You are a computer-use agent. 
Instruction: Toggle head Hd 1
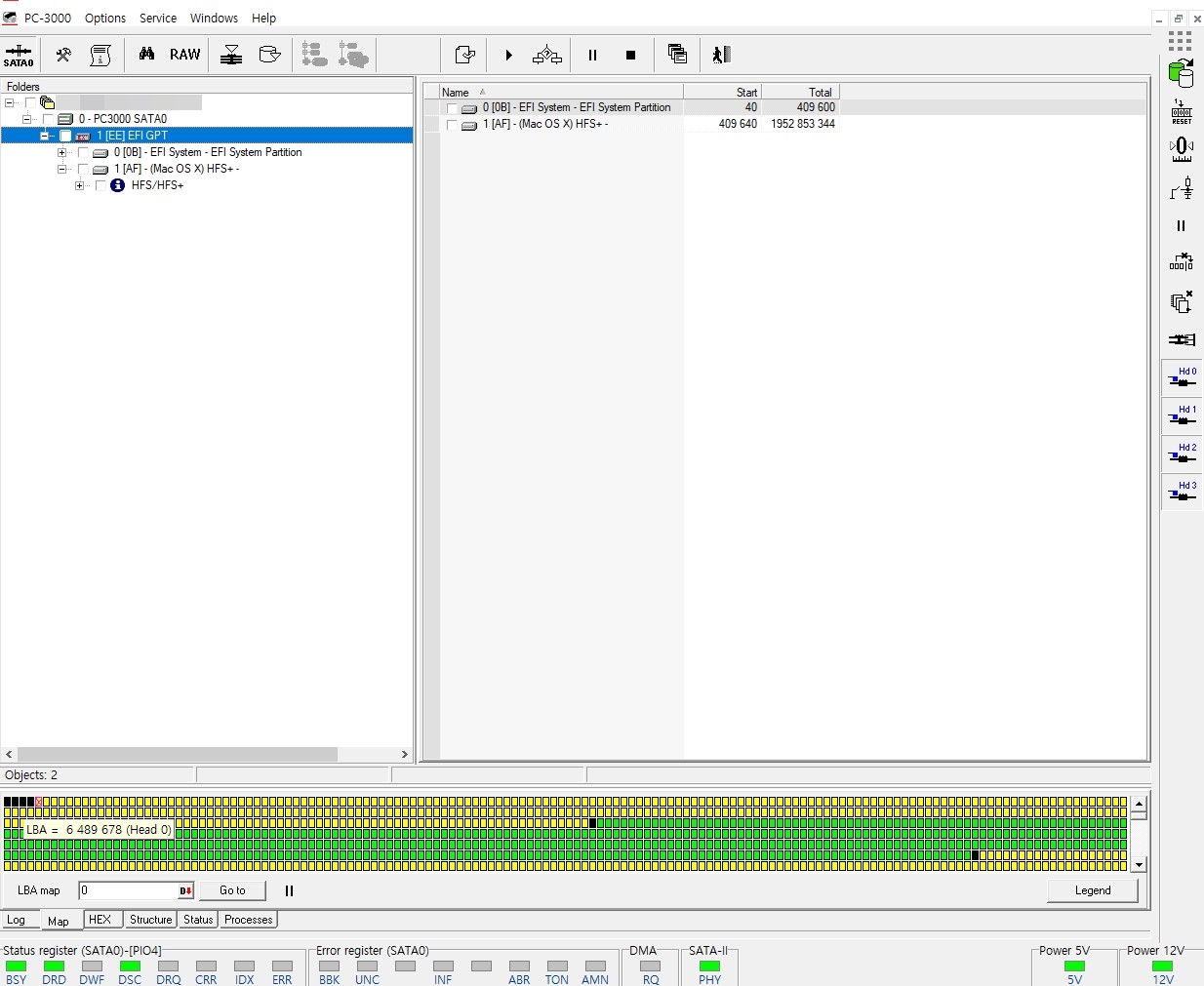click(x=1182, y=415)
